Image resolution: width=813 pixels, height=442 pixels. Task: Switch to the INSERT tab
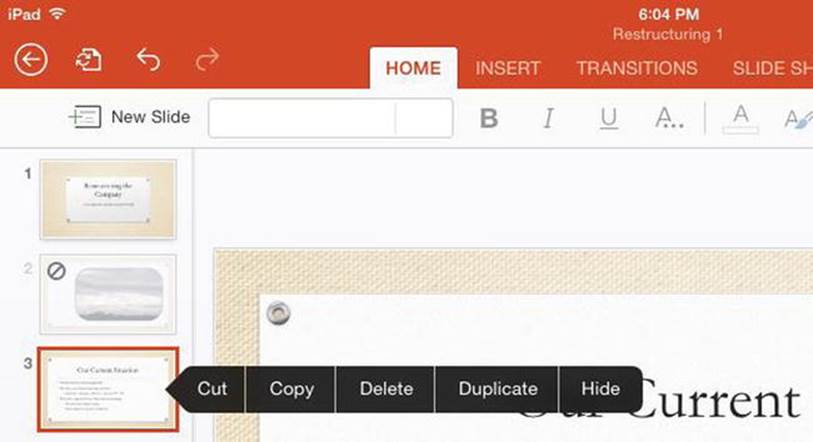point(508,68)
